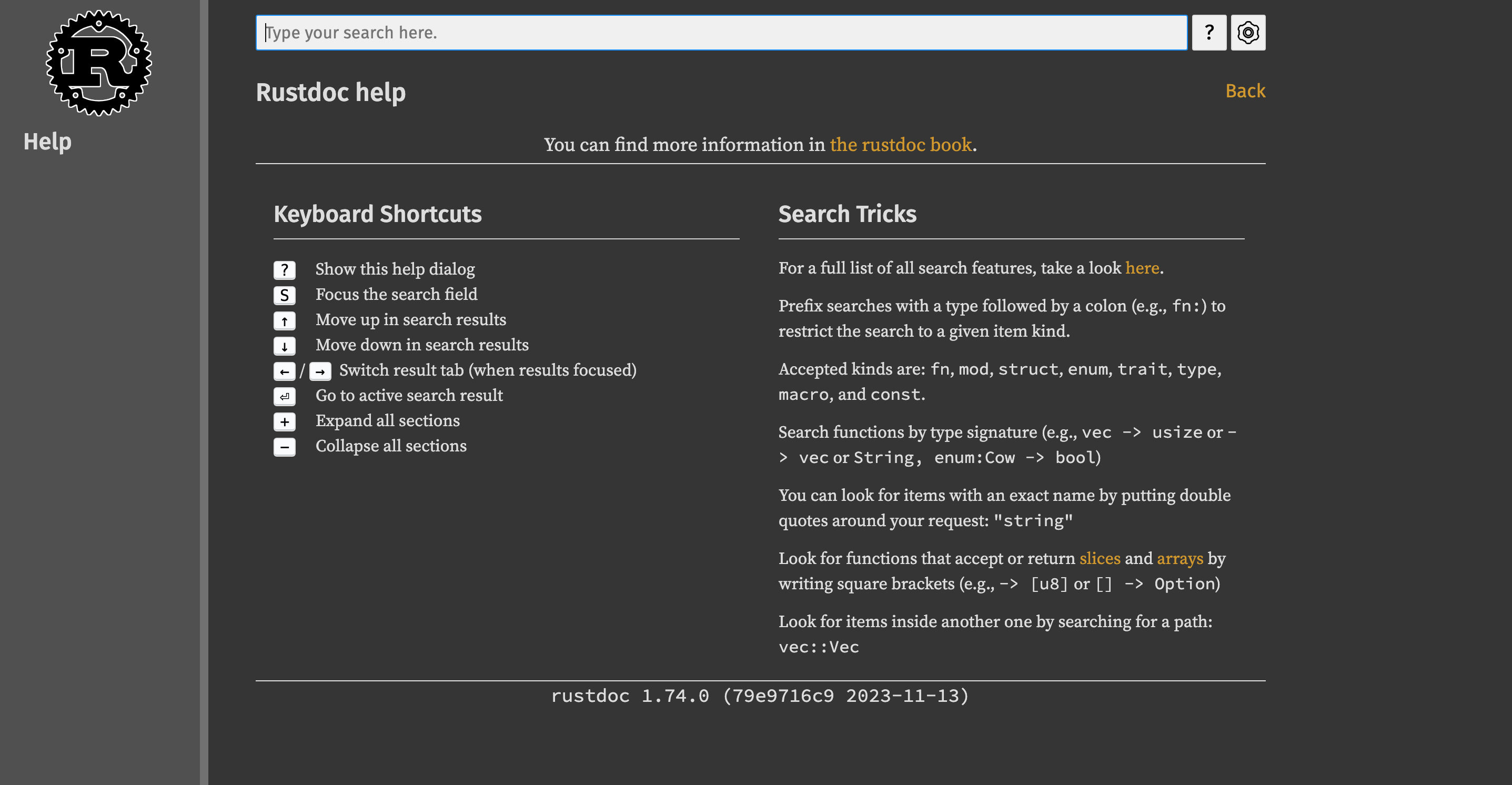Open the arrays link
1512x785 pixels.
(x=1179, y=558)
